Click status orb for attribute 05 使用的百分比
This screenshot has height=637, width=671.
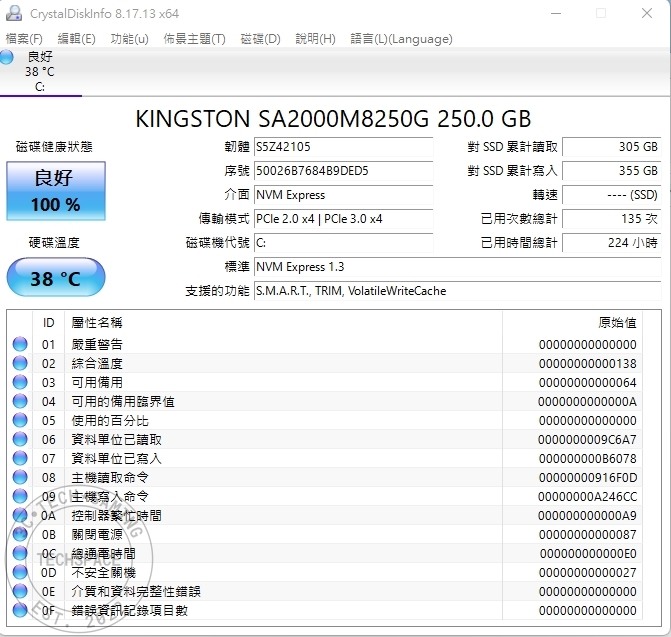click(x=20, y=420)
